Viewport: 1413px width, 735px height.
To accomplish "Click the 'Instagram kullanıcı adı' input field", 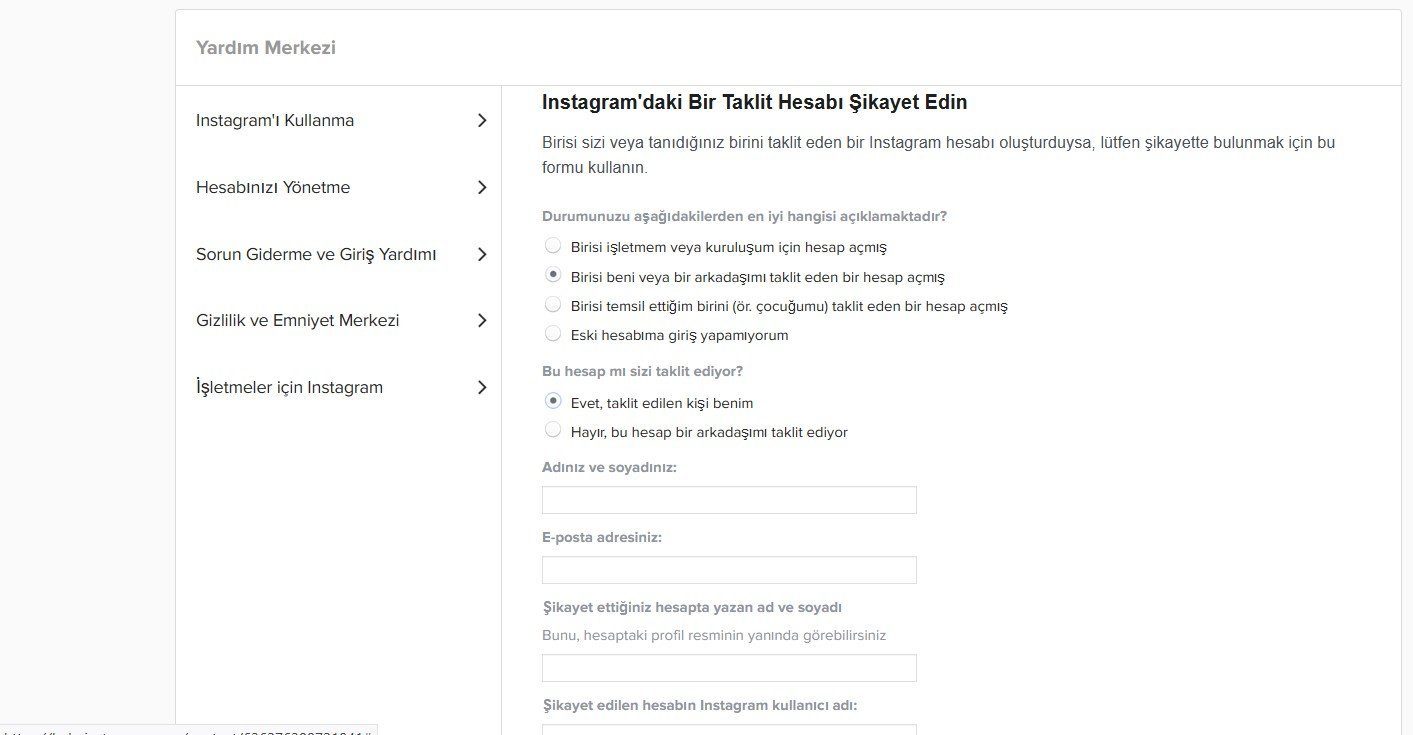I will (x=729, y=729).
